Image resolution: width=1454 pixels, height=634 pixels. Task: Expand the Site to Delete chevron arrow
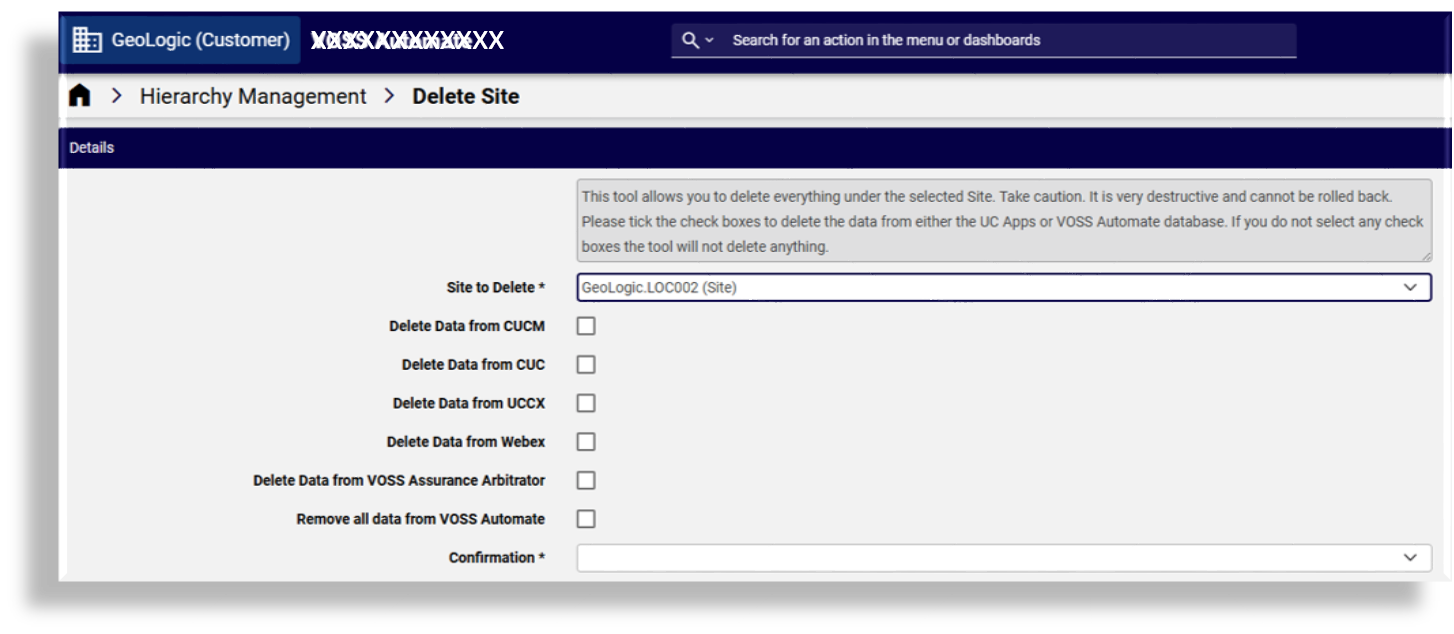click(x=1412, y=287)
